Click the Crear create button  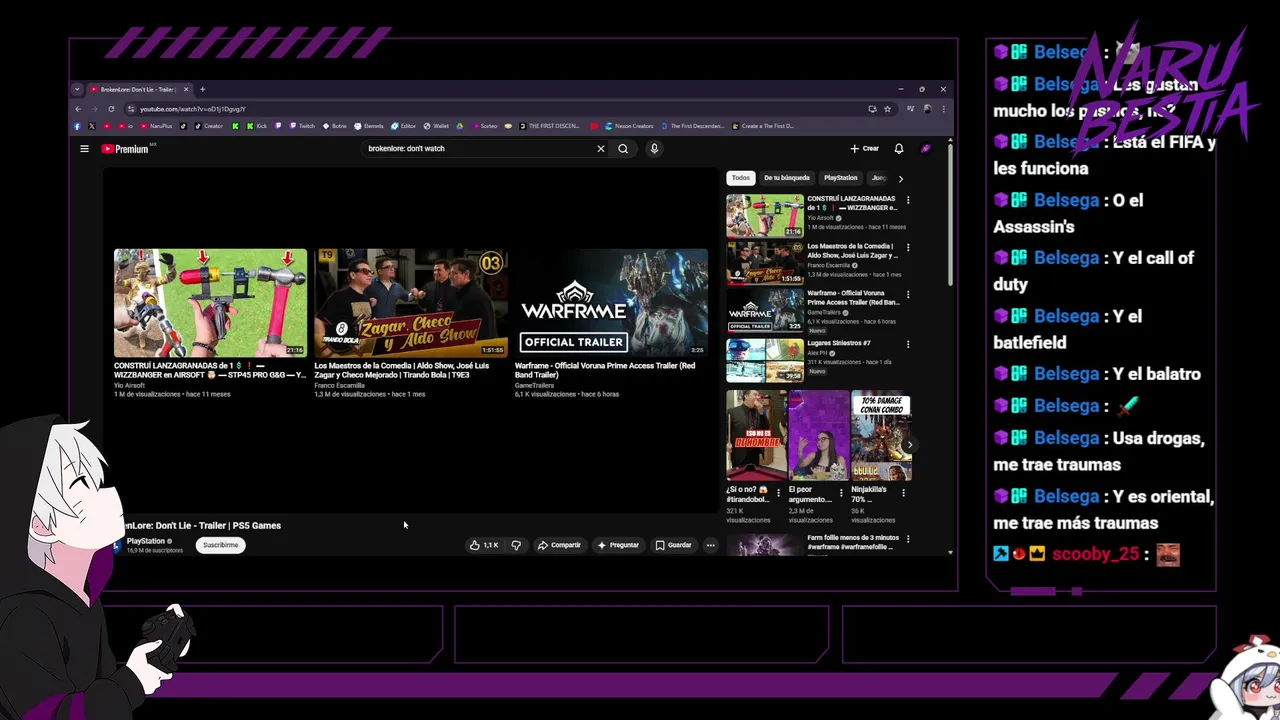click(x=864, y=149)
